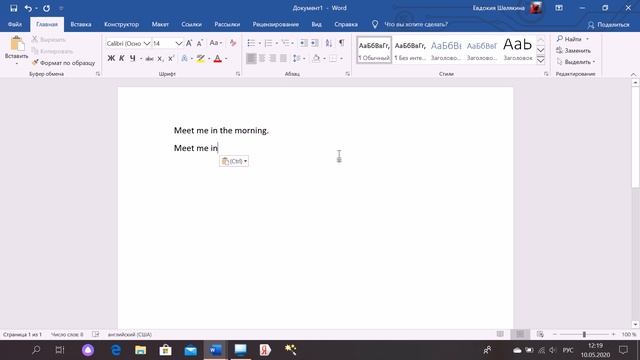The width and height of the screenshot is (640, 360).
Task: Decrease font size with the smaller A
Action: [200, 43]
